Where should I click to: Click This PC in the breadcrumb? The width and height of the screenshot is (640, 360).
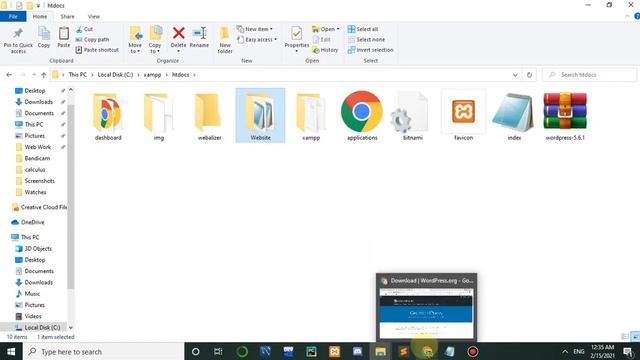click(78, 75)
